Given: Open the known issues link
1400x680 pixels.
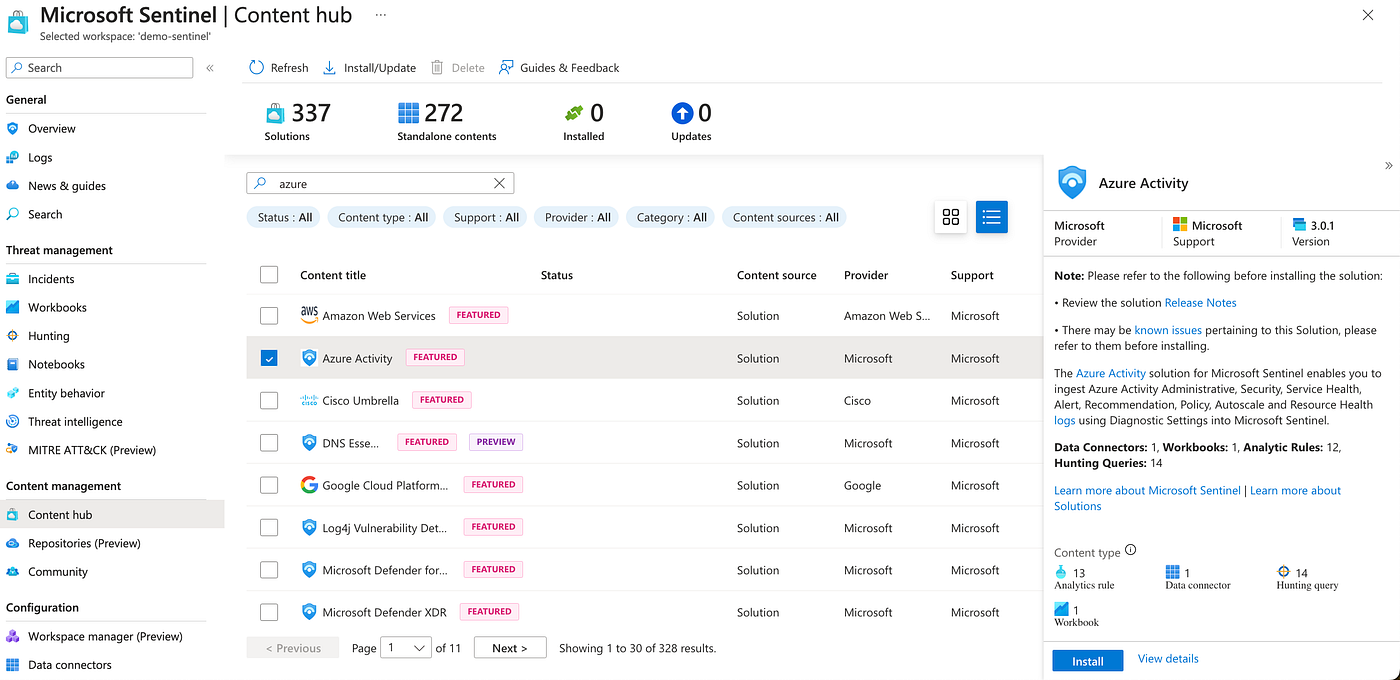Looking at the screenshot, I should pyautogui.click(x=1168, y=330).
